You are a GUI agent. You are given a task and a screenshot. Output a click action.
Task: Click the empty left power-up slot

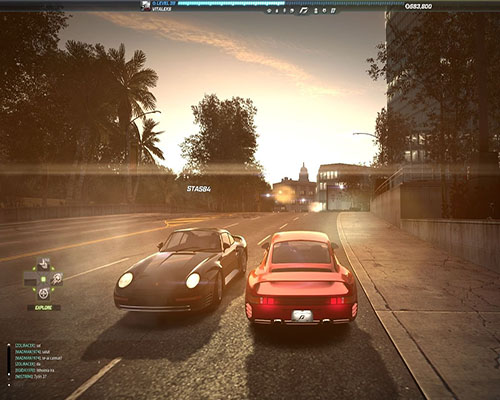click(x=30, y=279)
